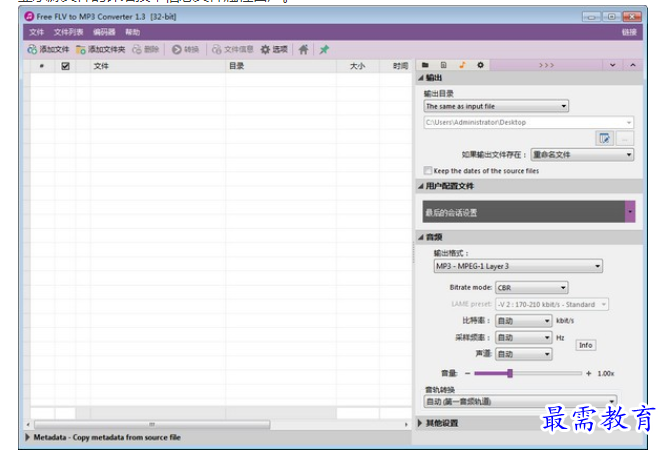Enable Keep the dates of the source files
Image resolution: width=664 pixels, height=450 pixels.
tap(428, 171)
